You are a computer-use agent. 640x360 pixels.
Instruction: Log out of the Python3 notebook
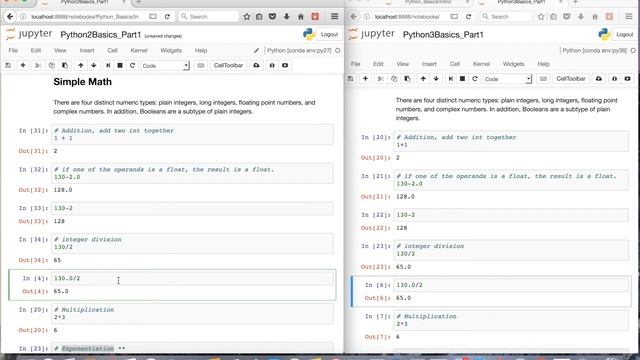pos(624,35)
